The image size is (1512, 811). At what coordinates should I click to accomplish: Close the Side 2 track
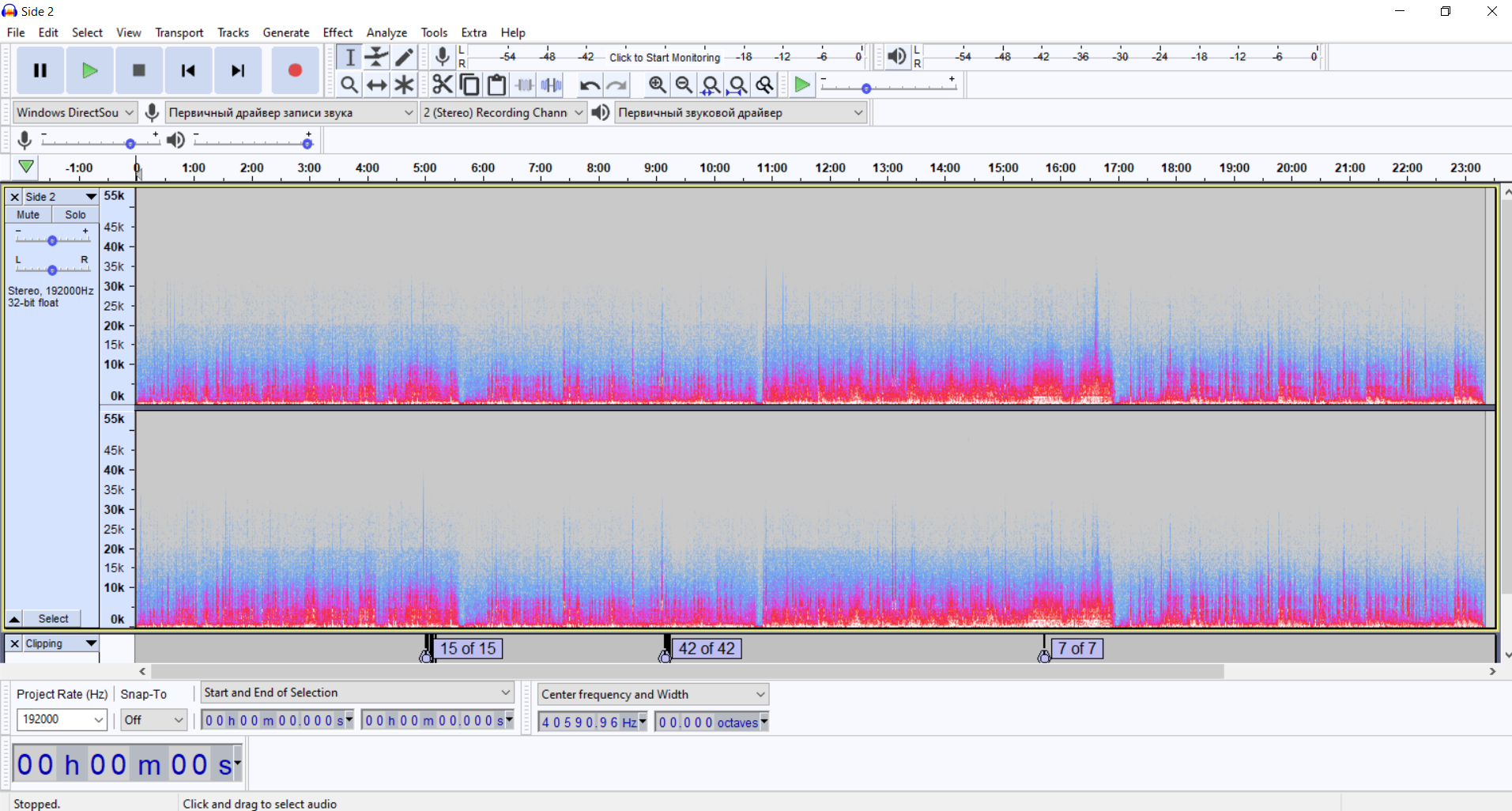[x=14, y=197]
